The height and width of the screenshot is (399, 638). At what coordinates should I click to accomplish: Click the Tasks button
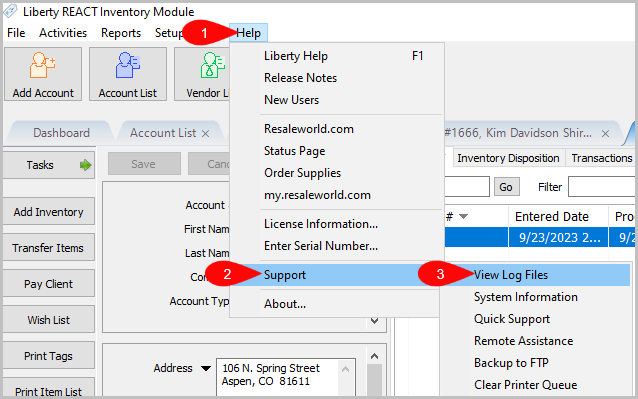coord(49,165)
